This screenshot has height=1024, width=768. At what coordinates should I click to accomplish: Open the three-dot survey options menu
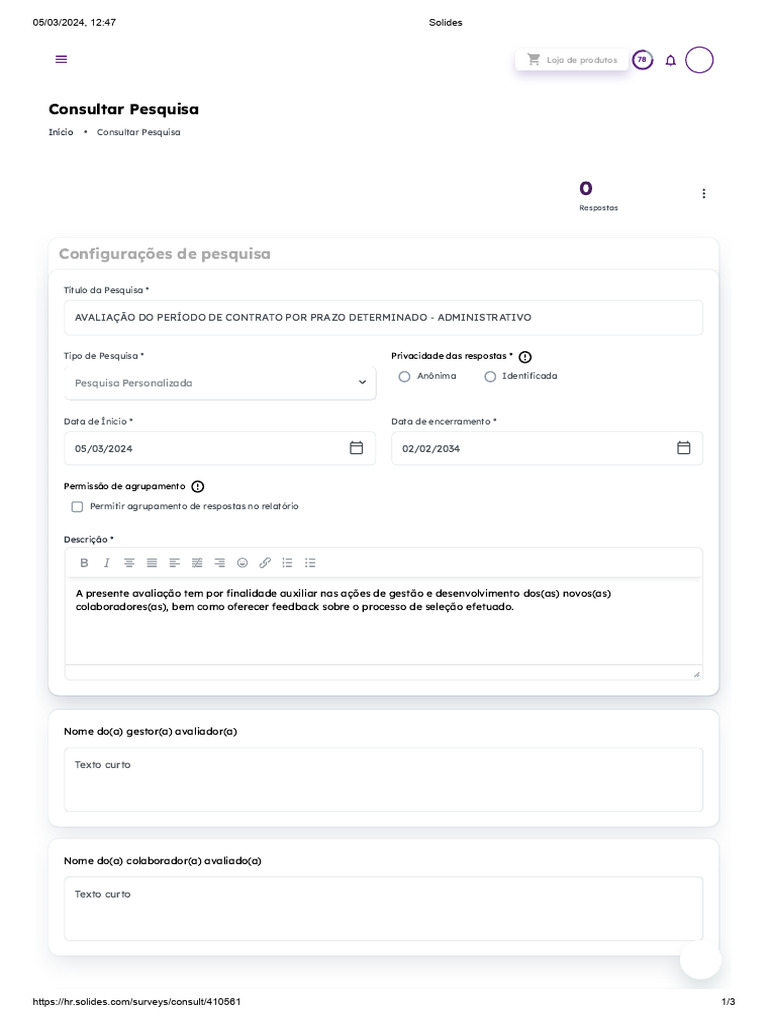tap(703, 193)
